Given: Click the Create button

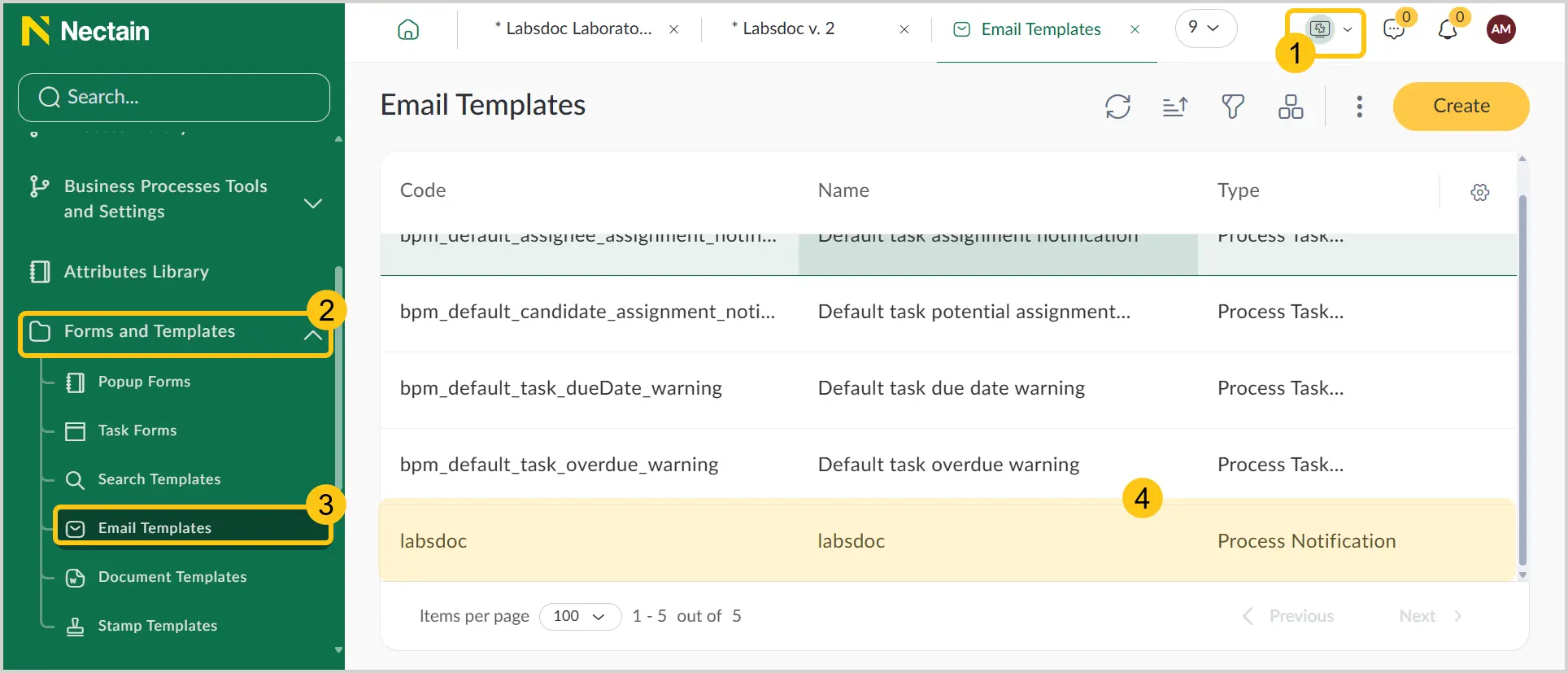Looking at the screenshot, I should pos(1461,106).
